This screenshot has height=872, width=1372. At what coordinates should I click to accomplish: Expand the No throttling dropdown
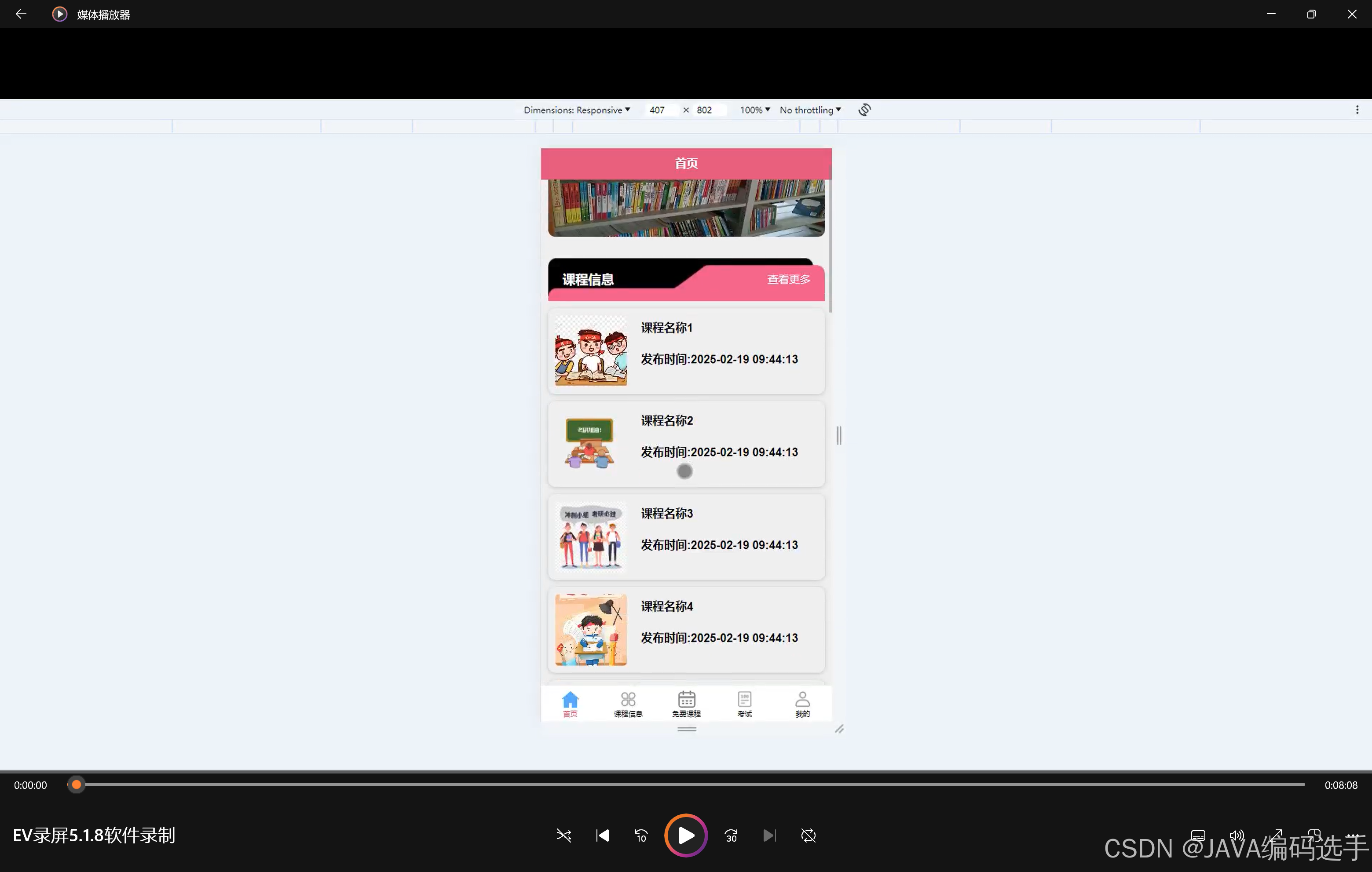810,110
